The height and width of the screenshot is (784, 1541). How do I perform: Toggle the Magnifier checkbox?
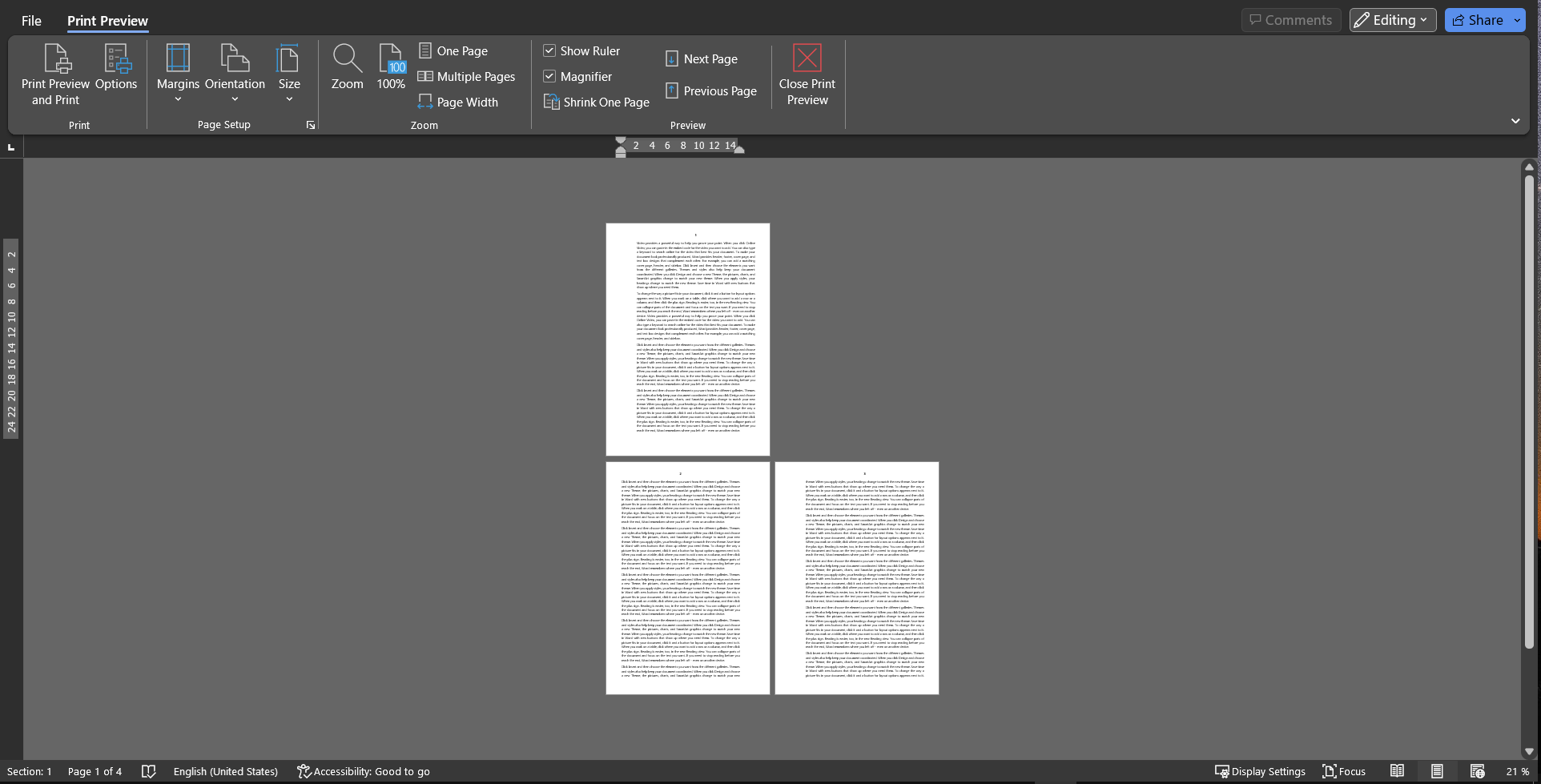pyautogui.click(x=577, y=76)
